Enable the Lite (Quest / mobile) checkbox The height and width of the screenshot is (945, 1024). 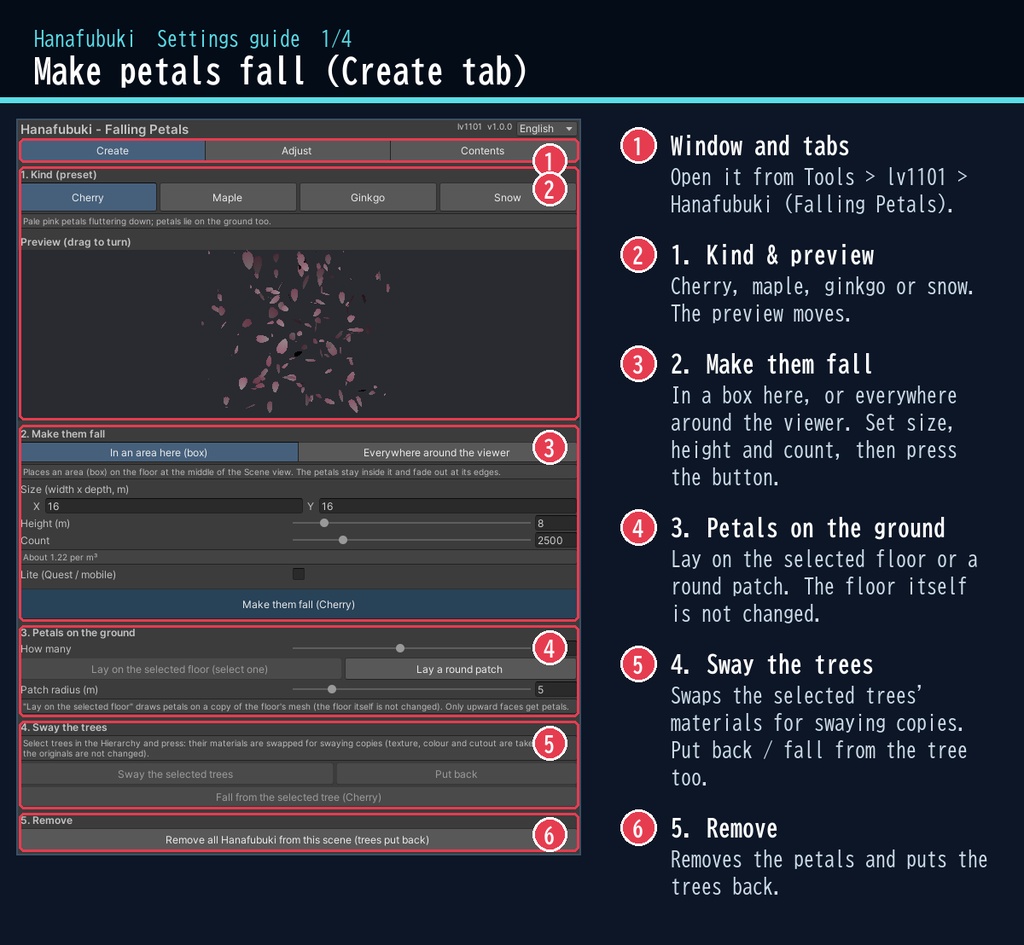(x=298, y=574)
